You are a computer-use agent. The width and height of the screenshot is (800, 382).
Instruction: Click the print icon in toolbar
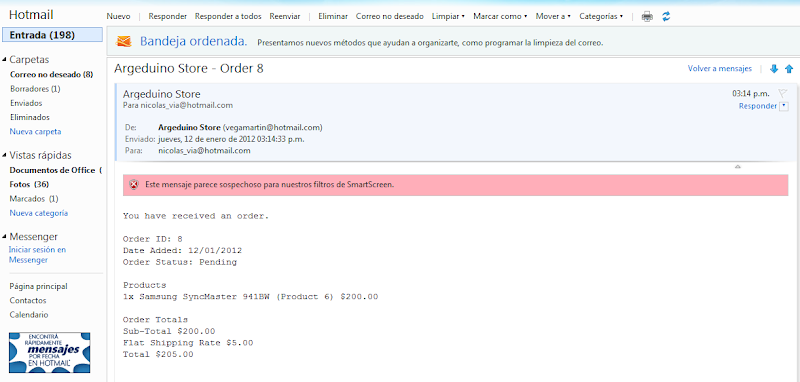647,16
